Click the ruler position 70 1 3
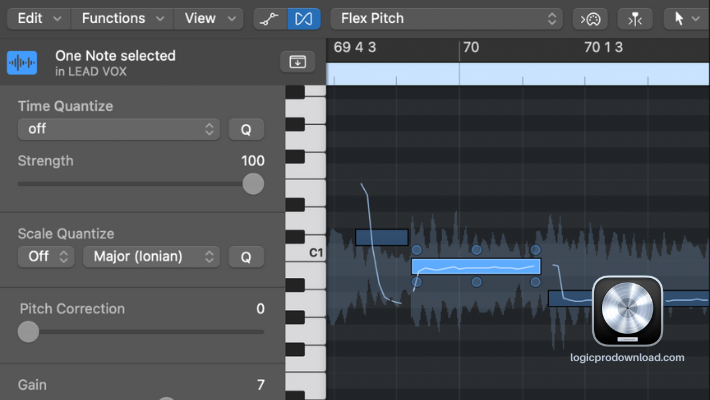 [604, 47]
